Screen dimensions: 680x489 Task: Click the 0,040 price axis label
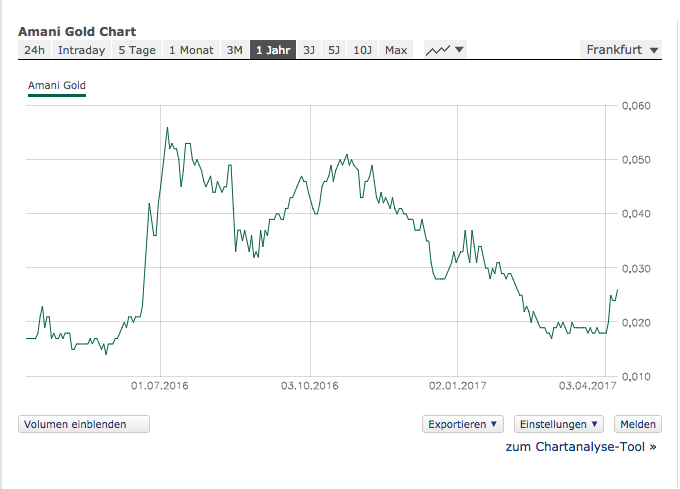click(636, 214)
